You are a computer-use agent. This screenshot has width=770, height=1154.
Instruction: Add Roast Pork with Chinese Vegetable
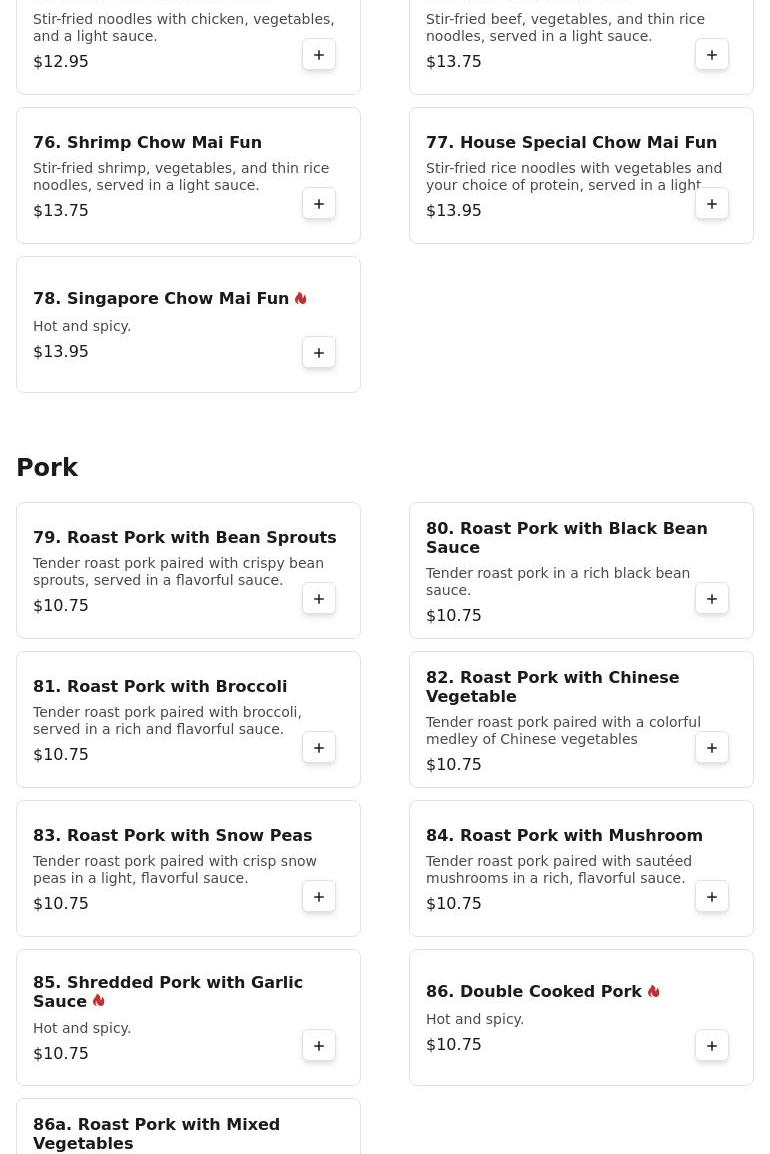(712, 748)
